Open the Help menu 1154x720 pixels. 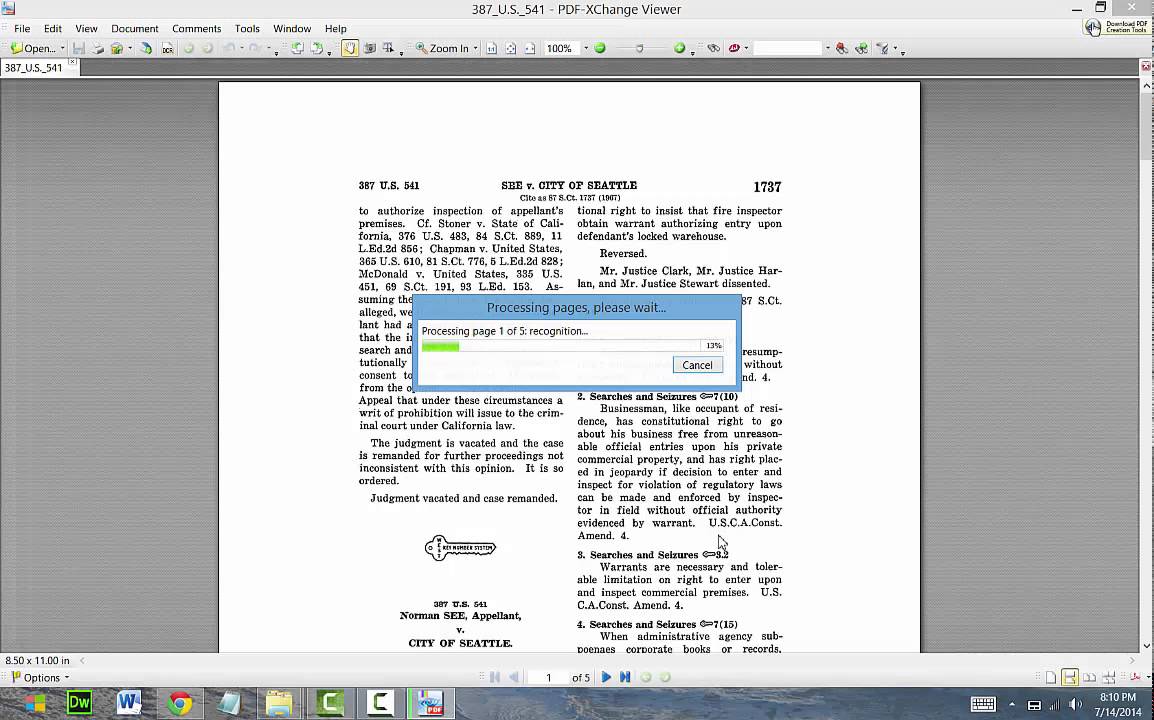click(x=336, y=28)
